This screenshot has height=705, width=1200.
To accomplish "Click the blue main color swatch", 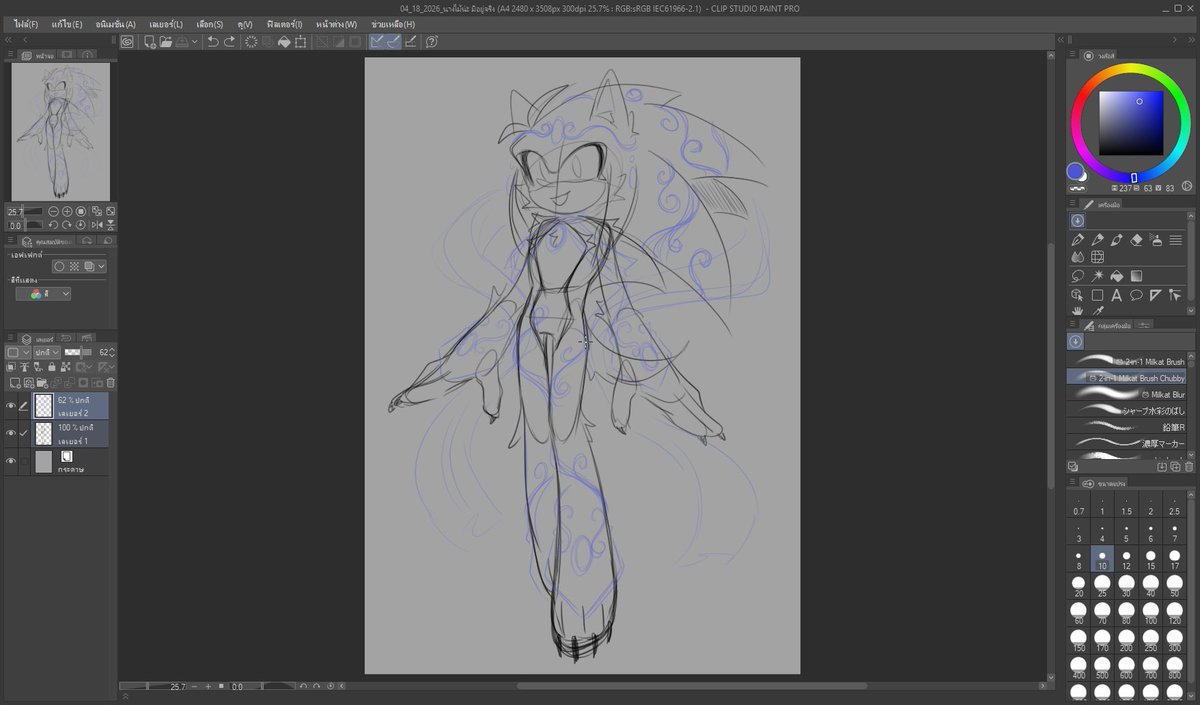I will tap(1075, 171).
